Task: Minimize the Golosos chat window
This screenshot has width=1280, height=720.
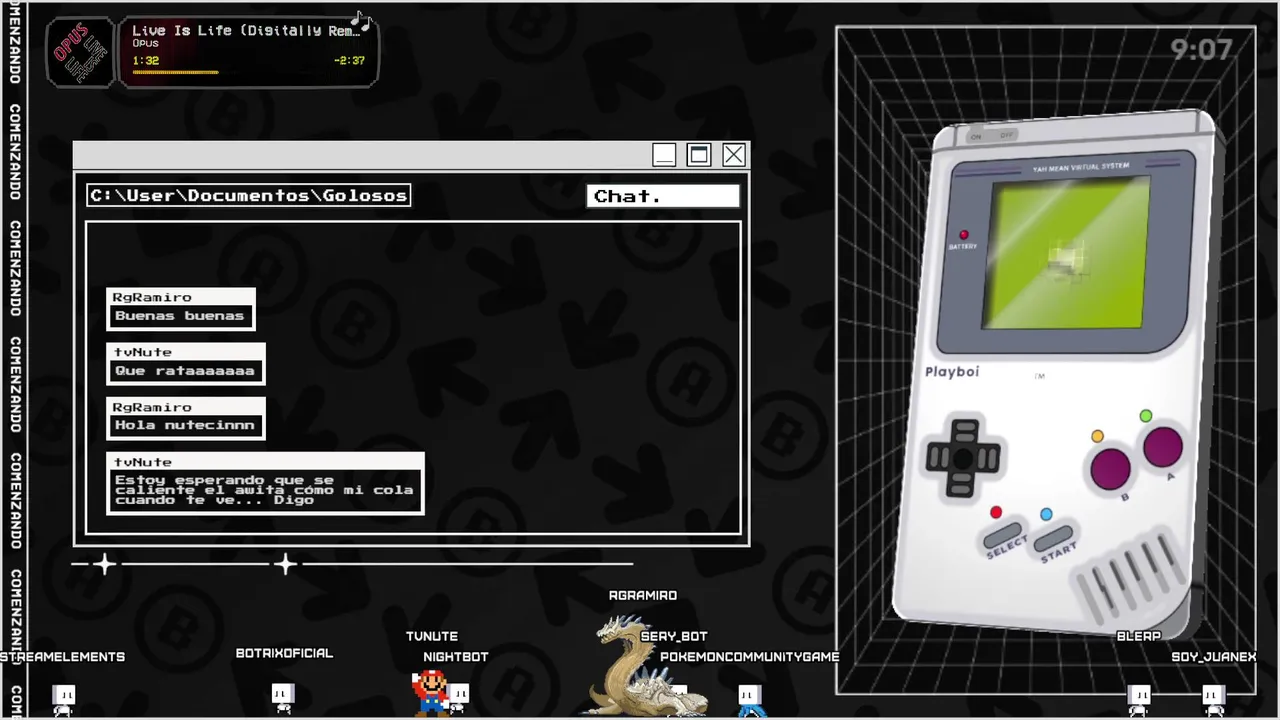Action: click(x=664, y=155)
